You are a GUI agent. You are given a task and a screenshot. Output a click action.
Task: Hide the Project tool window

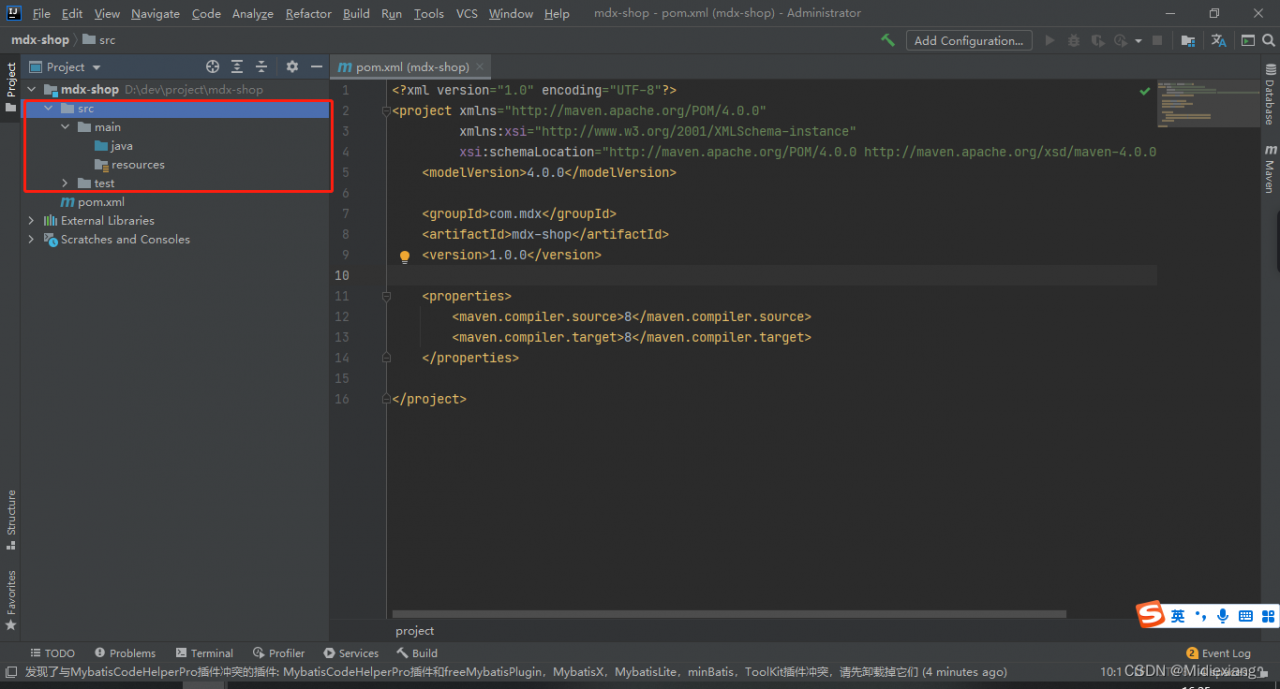[x=316, y=67]
